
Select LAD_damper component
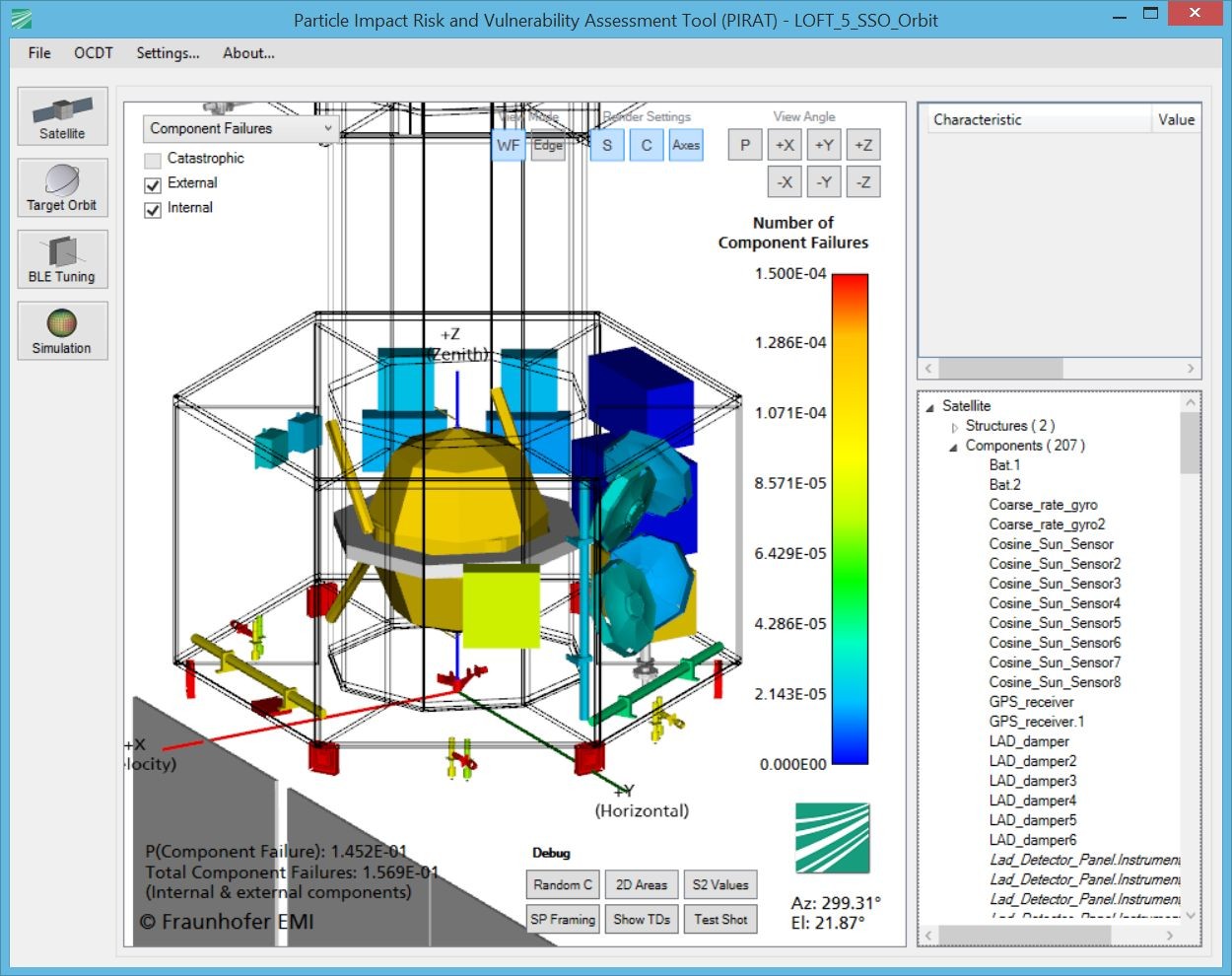(x=1029, y=741)
